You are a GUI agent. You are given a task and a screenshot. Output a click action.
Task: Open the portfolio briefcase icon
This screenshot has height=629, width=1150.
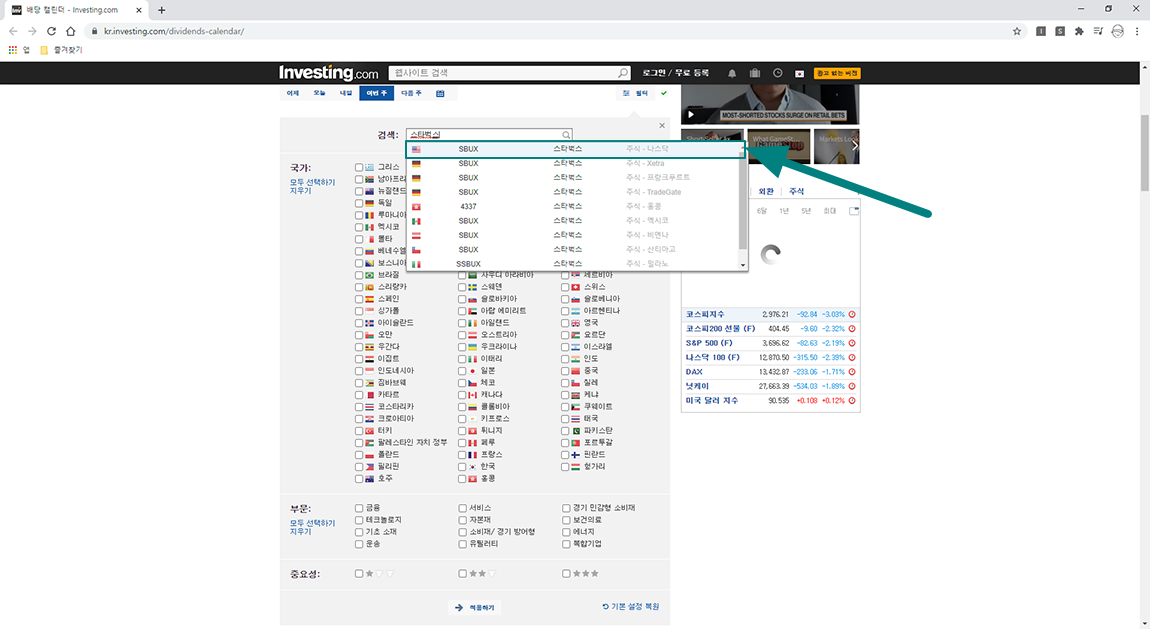[x=755, y=73]
